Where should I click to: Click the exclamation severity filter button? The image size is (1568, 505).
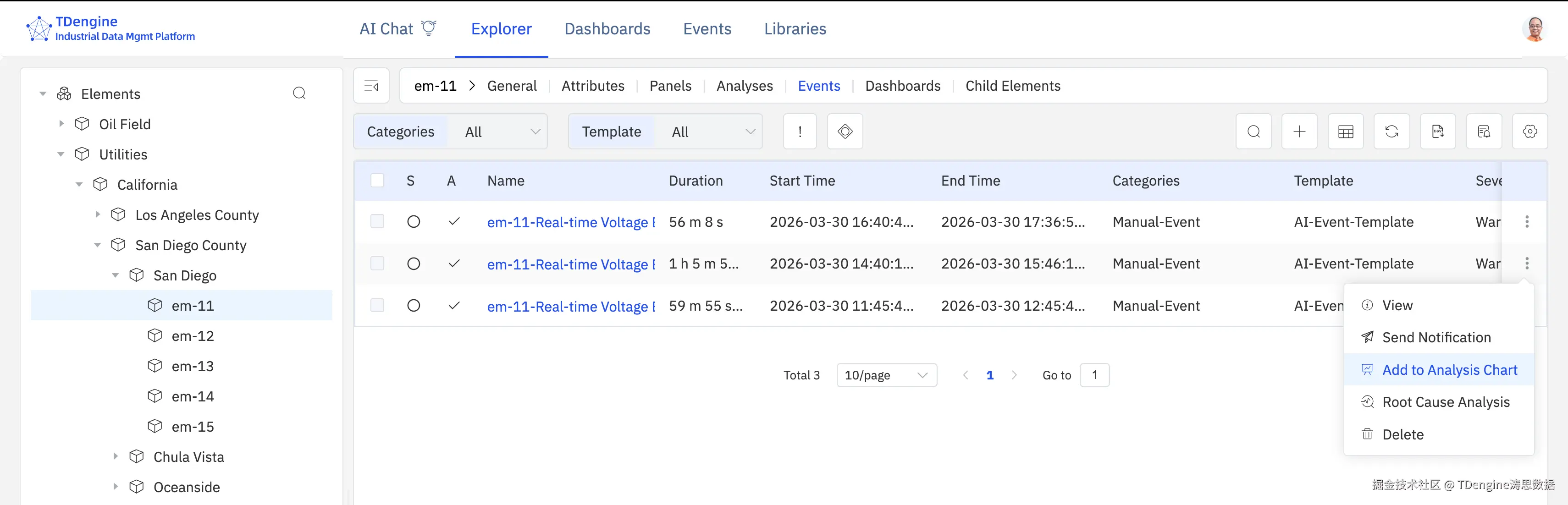pyautogui.click(x=800, y=132)
